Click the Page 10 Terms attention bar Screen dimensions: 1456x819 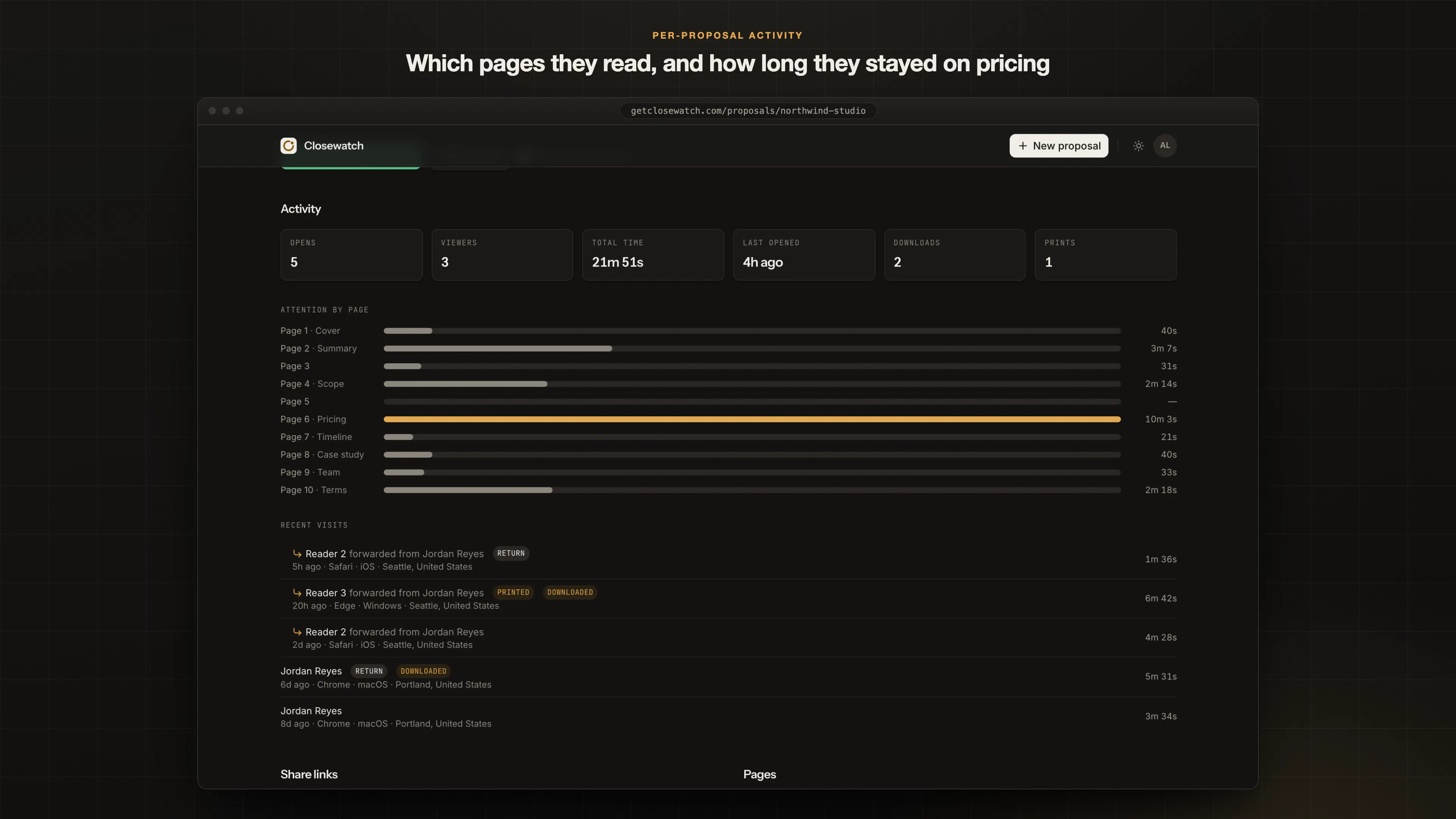[x=752, y=490]
